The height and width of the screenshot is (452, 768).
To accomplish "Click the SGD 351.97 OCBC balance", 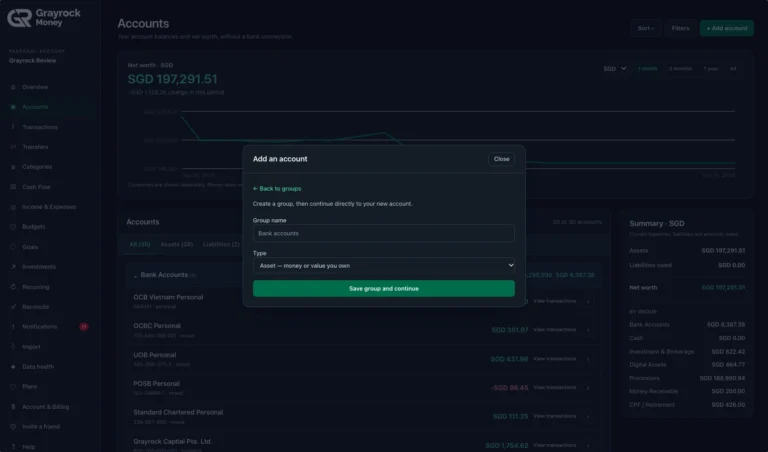I will pyautogui.click(x=509, y=330).
